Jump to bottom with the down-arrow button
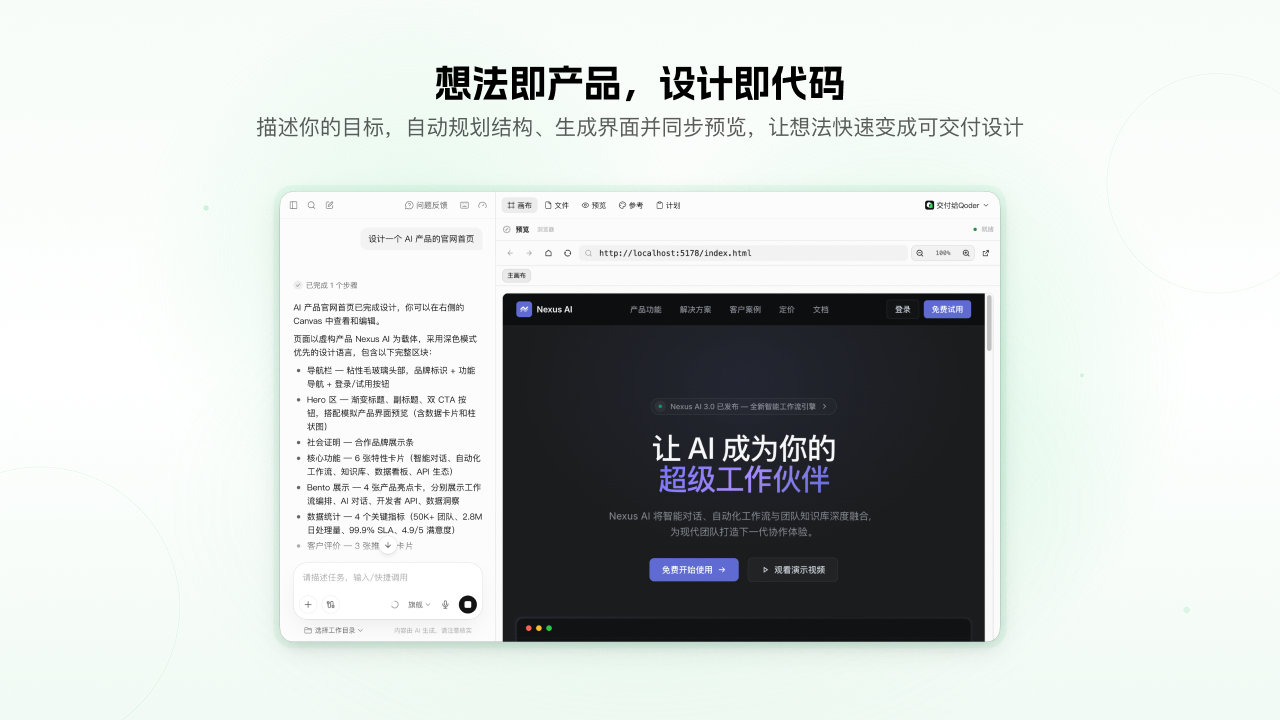Screen dimensions: 1280x720 click(x=388, y=545)
